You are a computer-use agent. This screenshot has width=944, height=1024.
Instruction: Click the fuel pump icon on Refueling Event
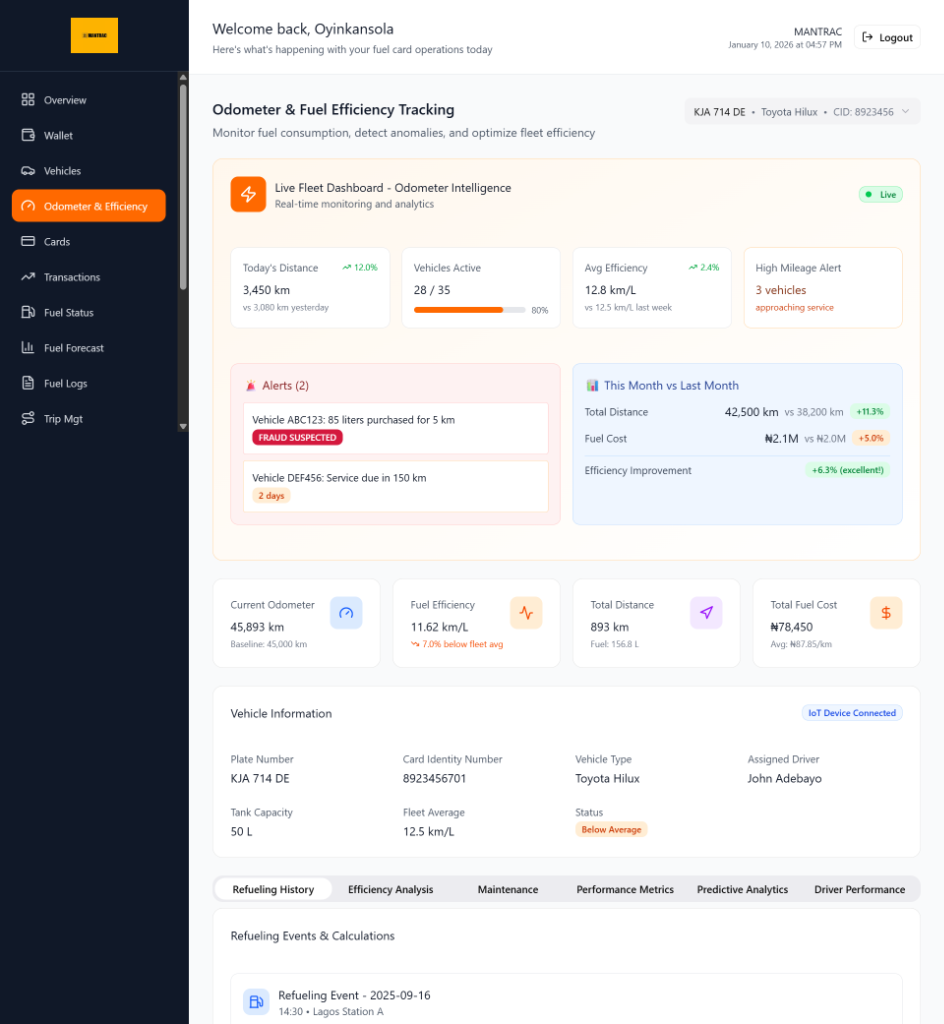(256, 1002)
